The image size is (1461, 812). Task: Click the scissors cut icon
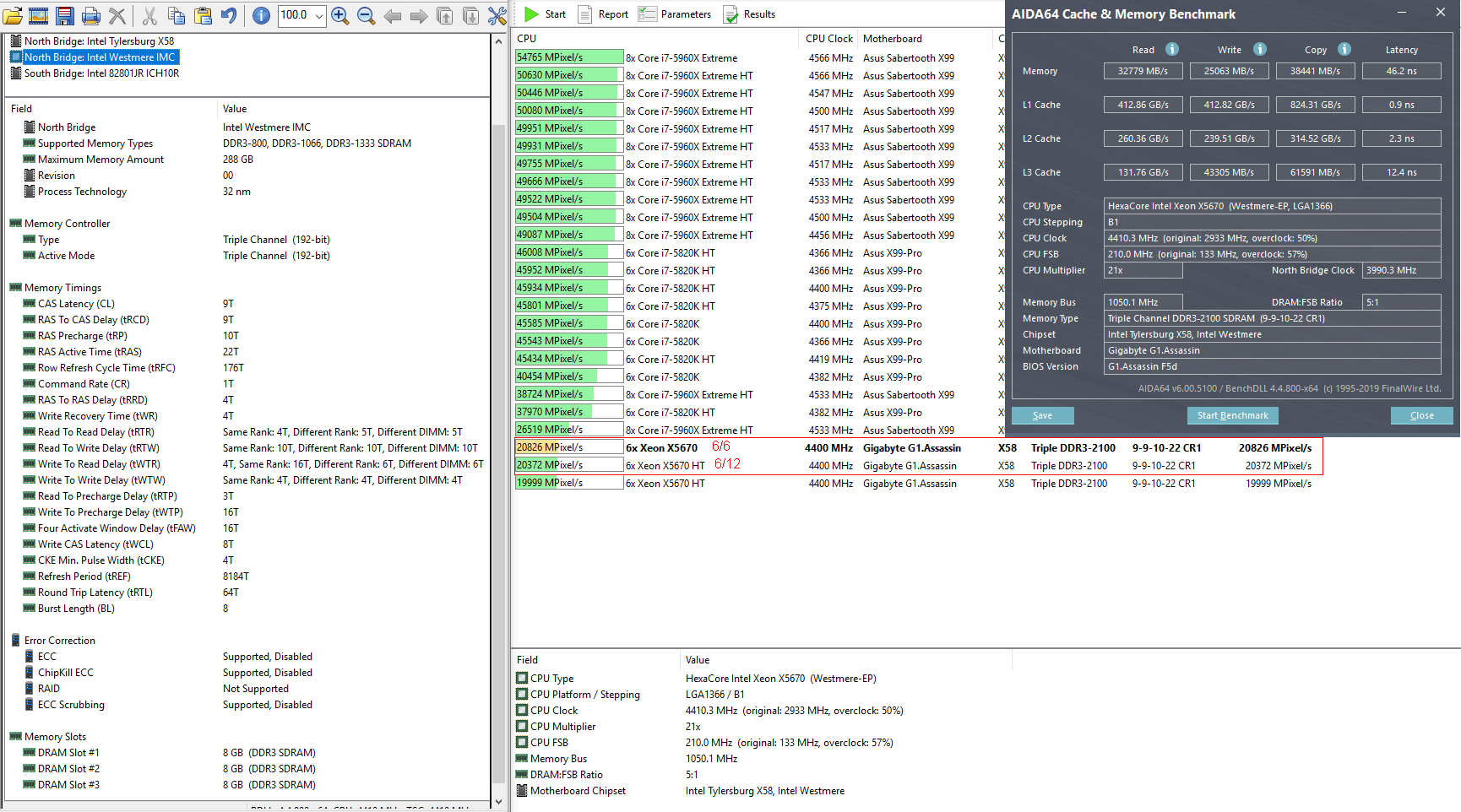point(149,15)
